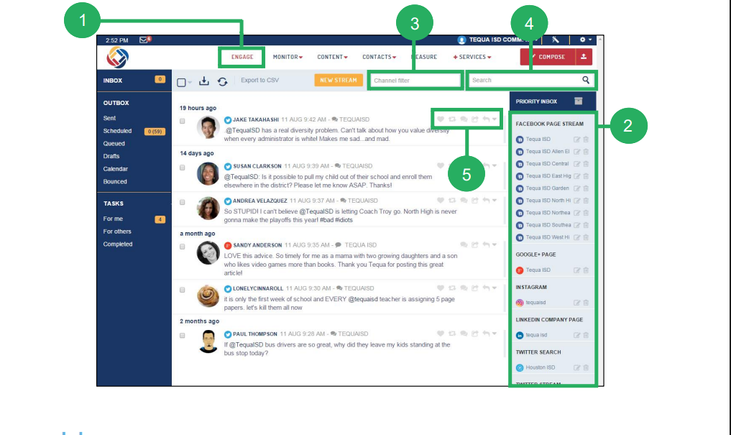This screenshot has width=731, height=435.
Task: Click the Compose button
Action: [x=548, y=57]
